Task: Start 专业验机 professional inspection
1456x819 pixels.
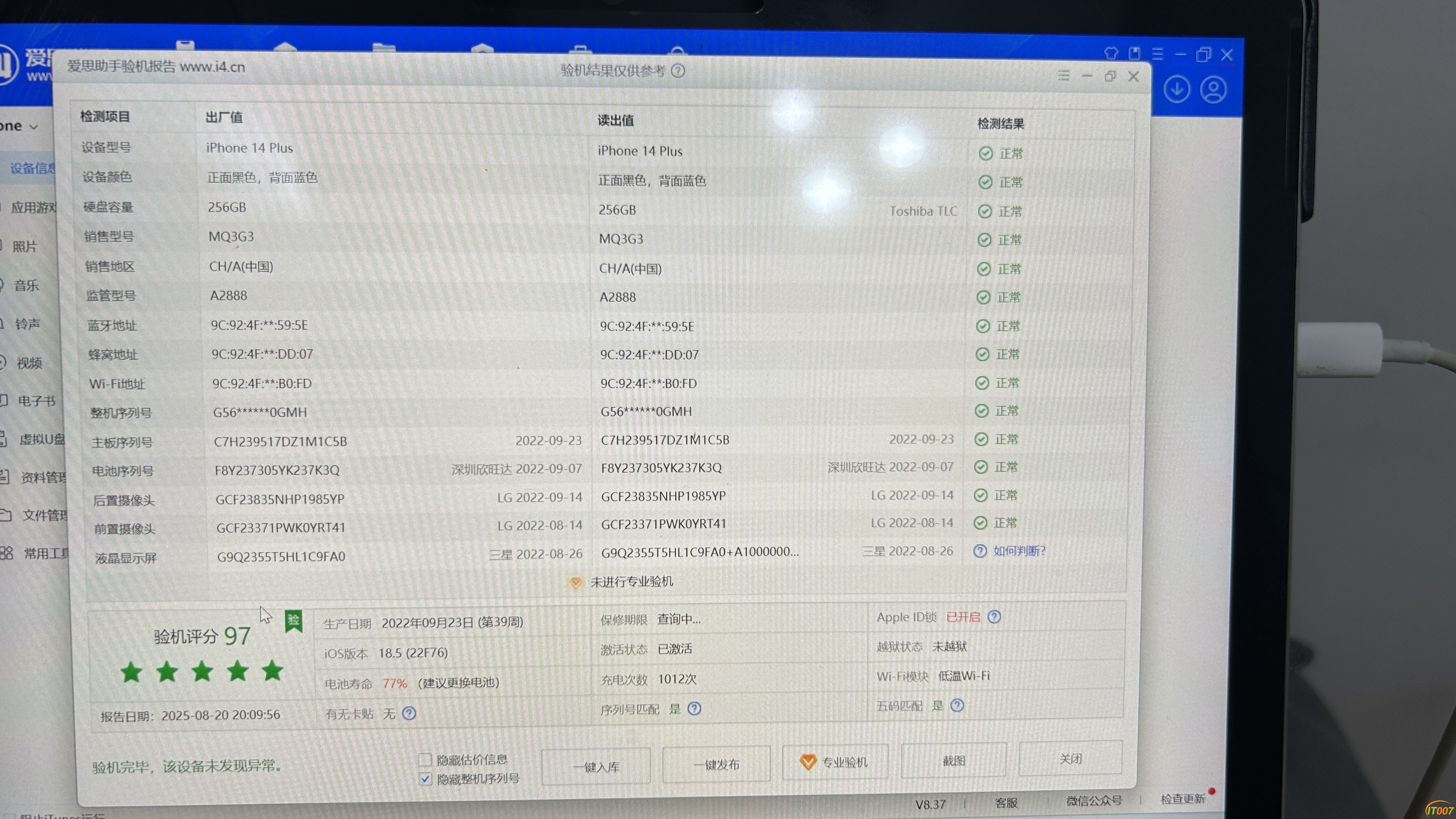Action: point(835,762)
